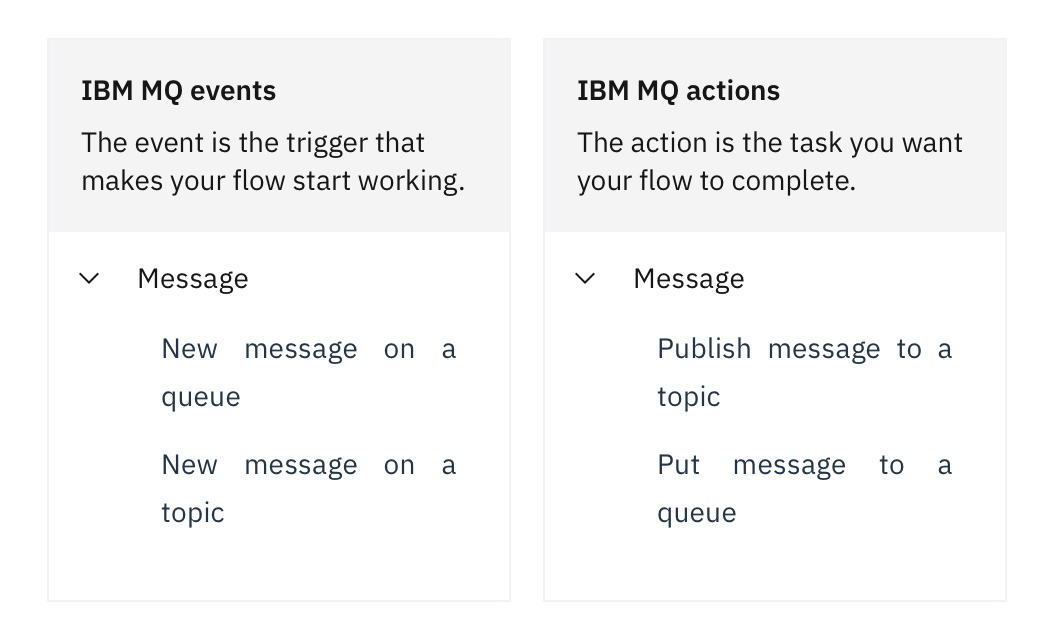Click the IBM MQ events heading
Image resolution: width=1056 pixels, height=638 pixels.
pyautogui.click(x=178, y=91)
